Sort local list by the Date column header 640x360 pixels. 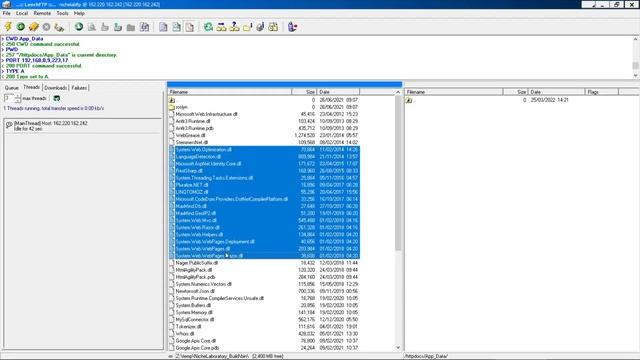coord(338,92)
